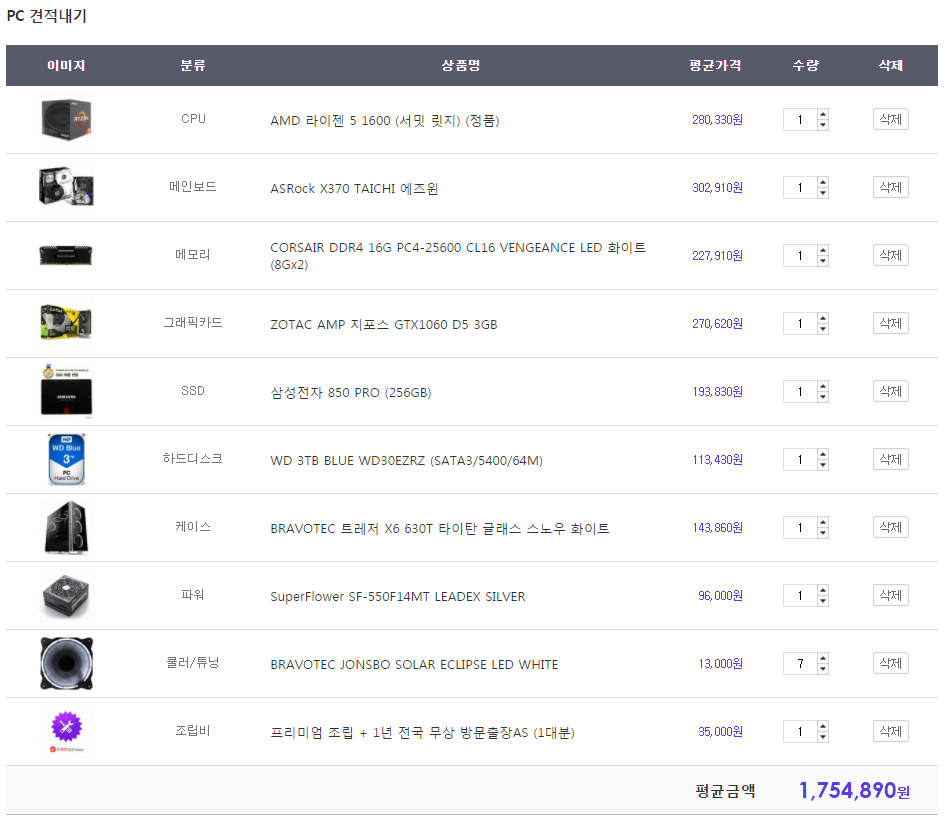Click the 수량 column header
Screen dimensions: 944x821
[x=806, y=65]
